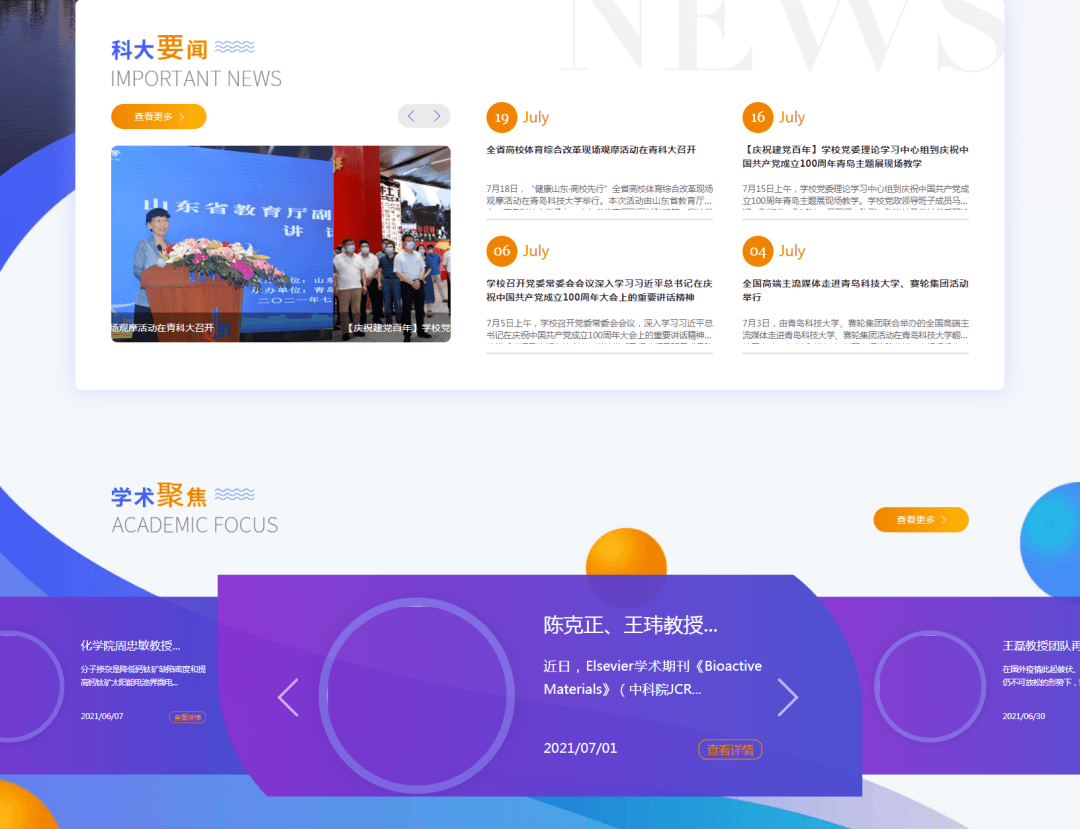Click summary text starting 7月15日上午

855,195
